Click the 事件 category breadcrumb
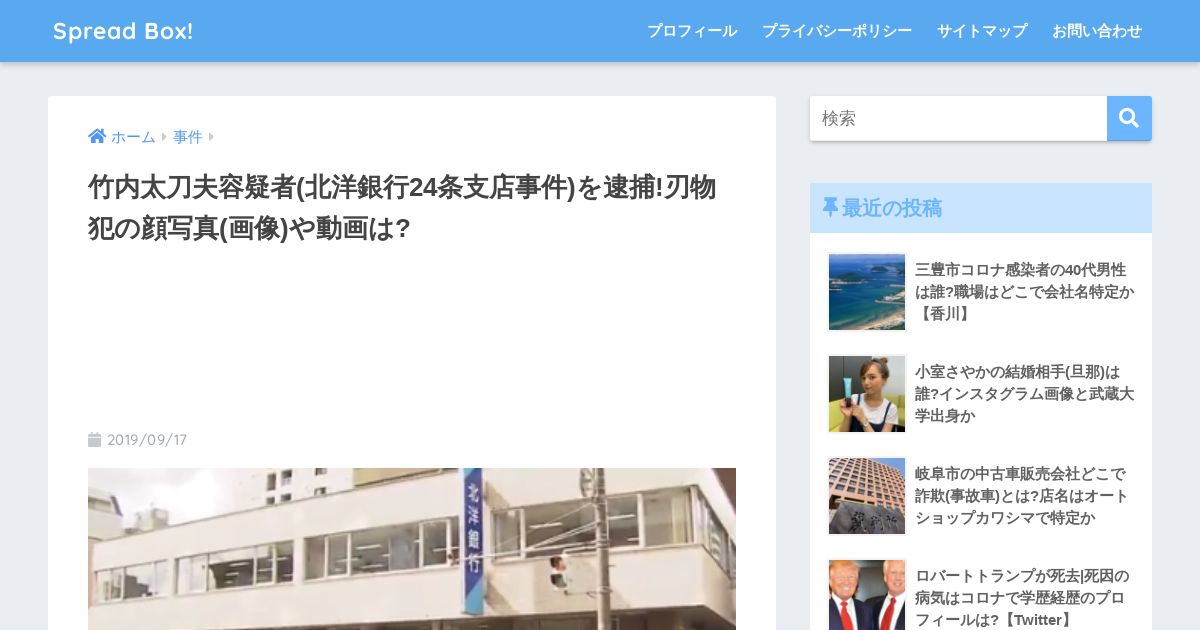1200x630 pixels. click(188, 137)
